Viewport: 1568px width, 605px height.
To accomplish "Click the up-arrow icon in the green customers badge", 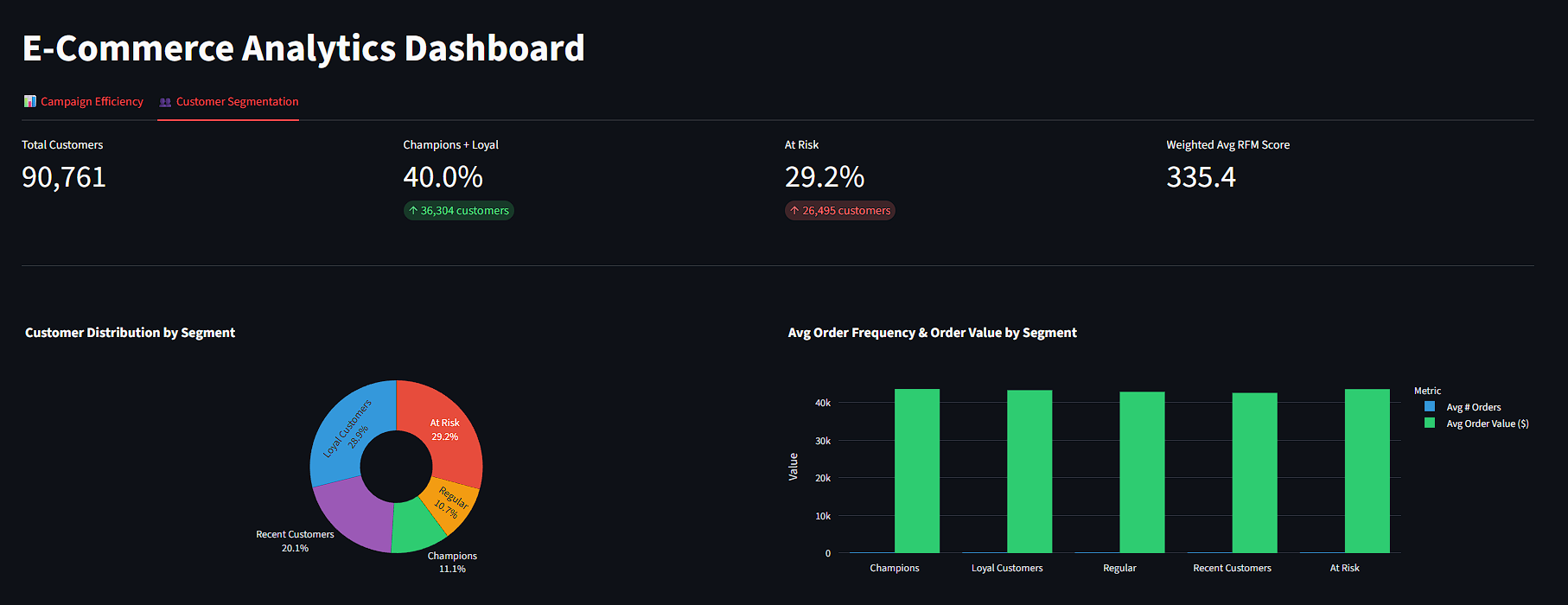I will (x=413, y=210).
